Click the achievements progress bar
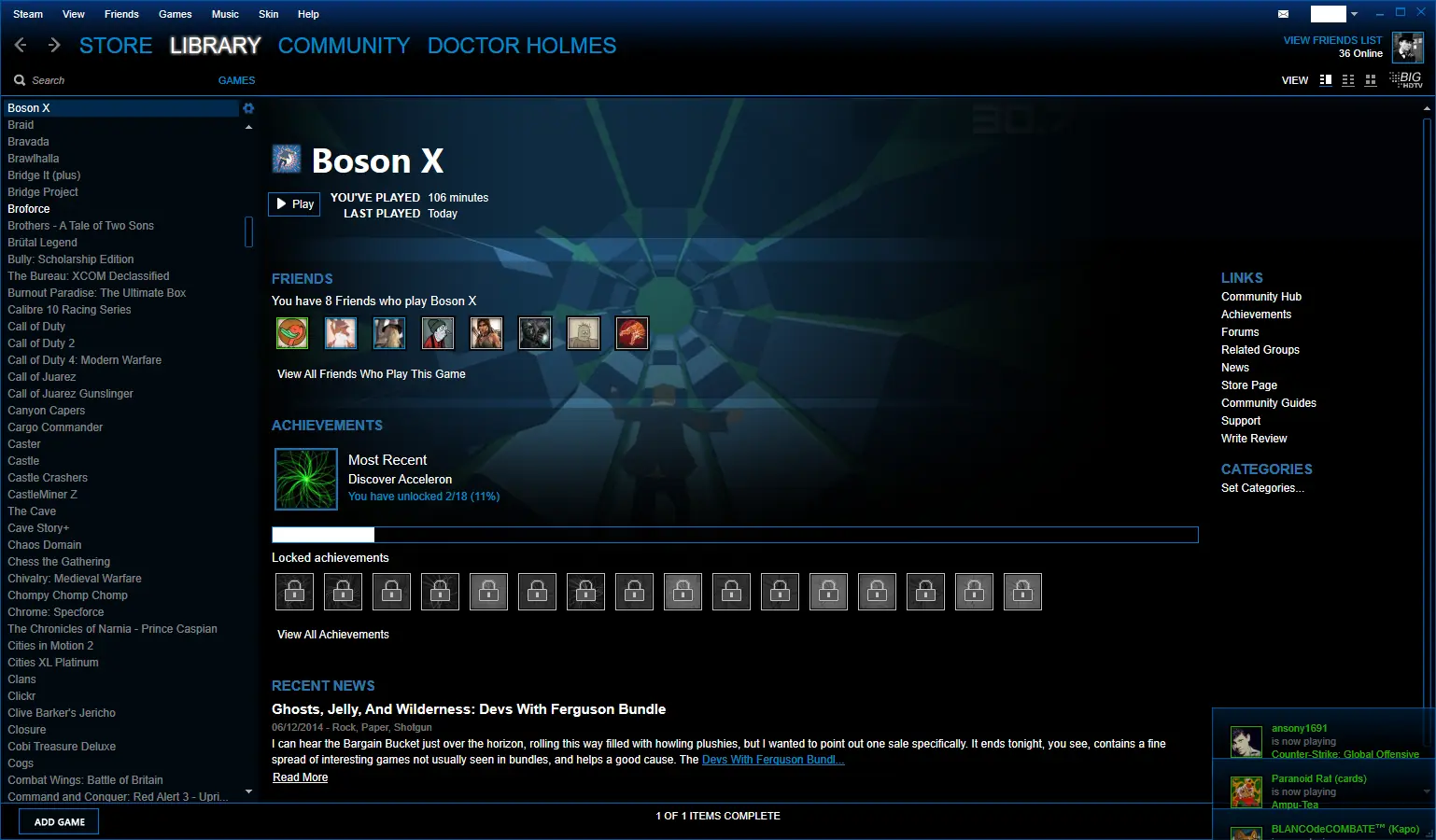This screenshot has width=1436, height=840. 735,535
